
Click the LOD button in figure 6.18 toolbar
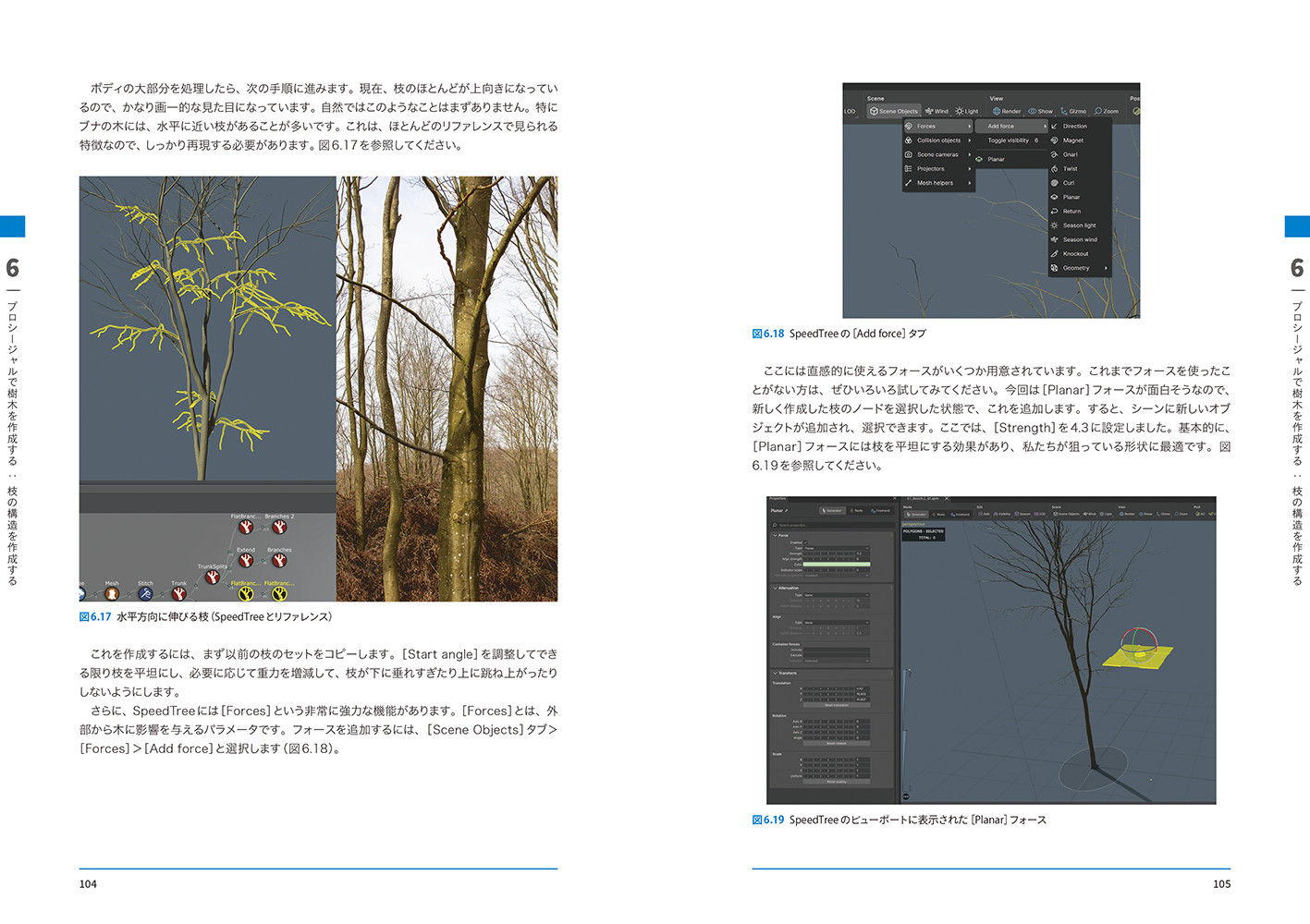pos(850,111)
